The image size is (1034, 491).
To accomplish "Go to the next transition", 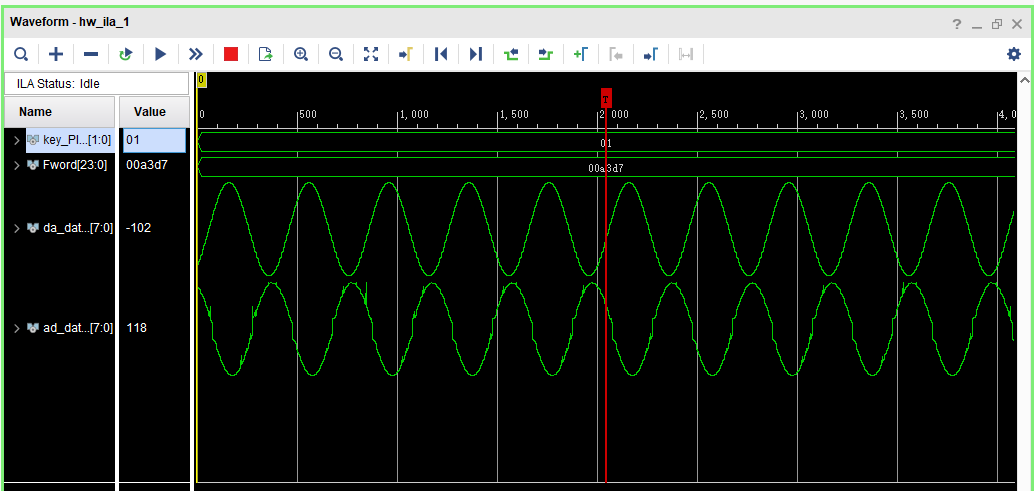I will click(x=545, y=54).
